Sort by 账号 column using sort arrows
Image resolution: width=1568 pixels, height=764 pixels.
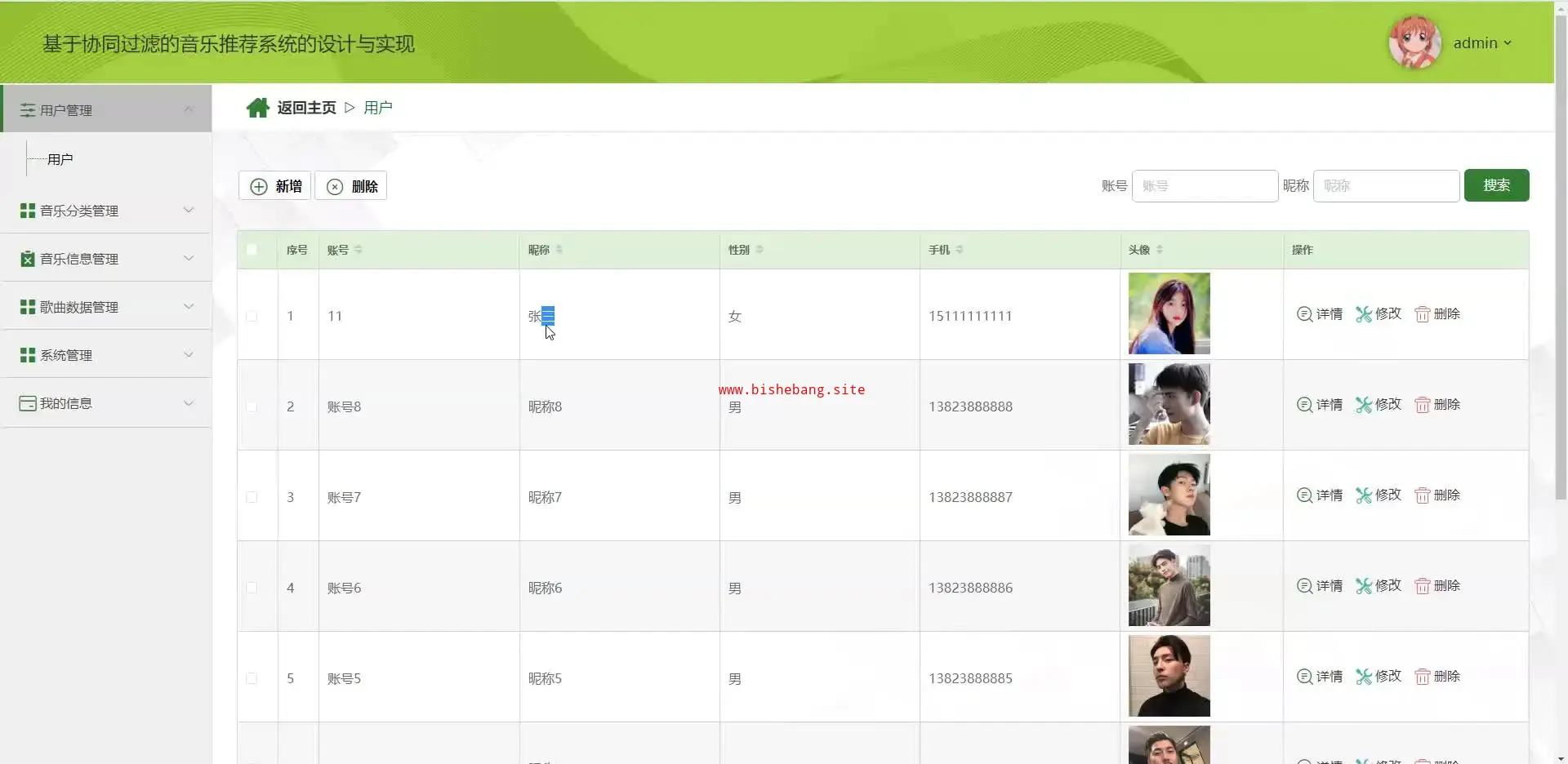[x=359, y=250]
